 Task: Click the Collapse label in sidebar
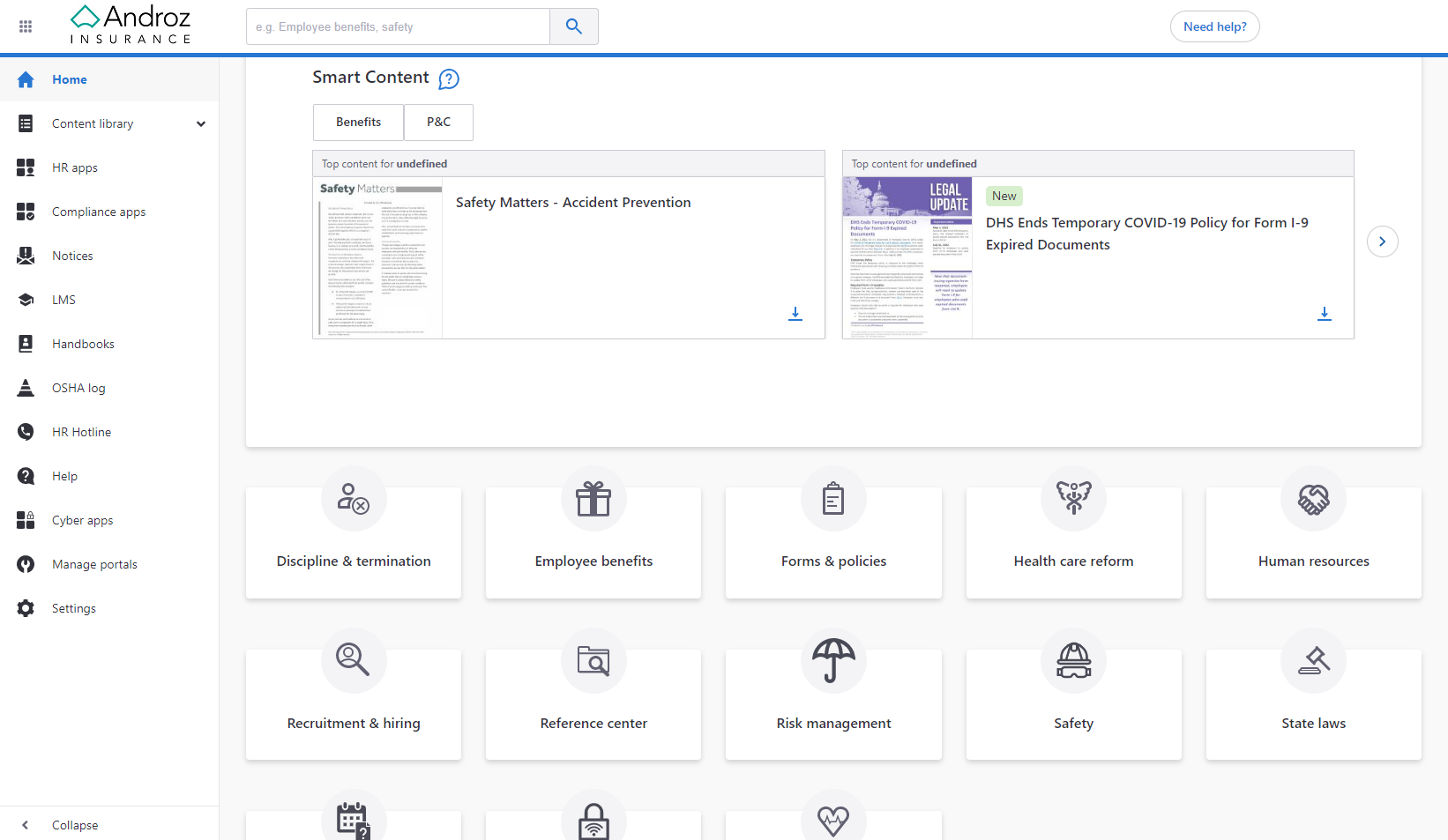point(75,826)
